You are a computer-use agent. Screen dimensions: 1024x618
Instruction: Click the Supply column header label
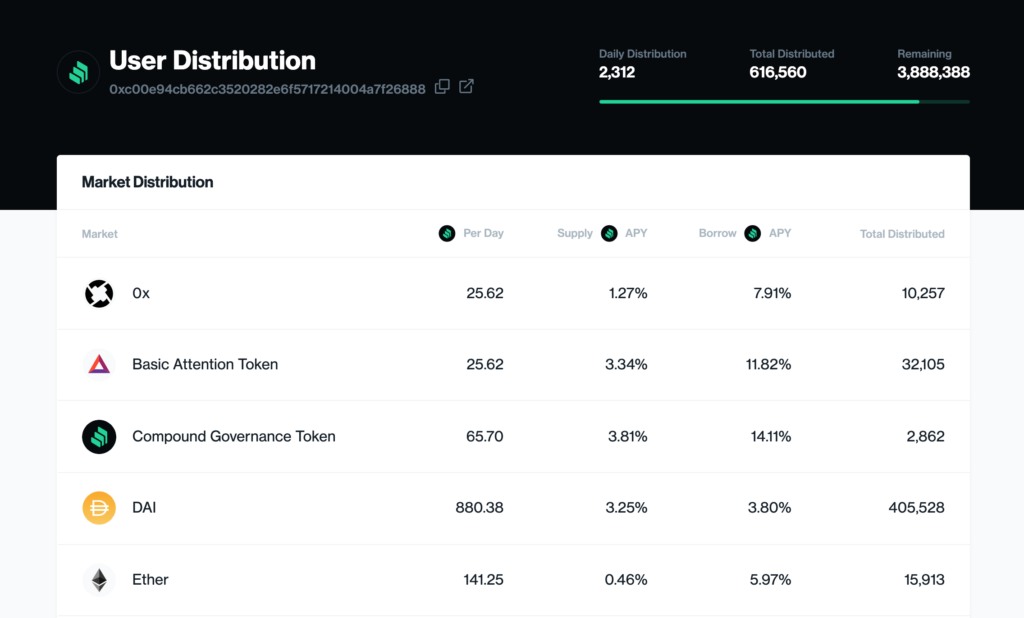click(x=575, y=233)
